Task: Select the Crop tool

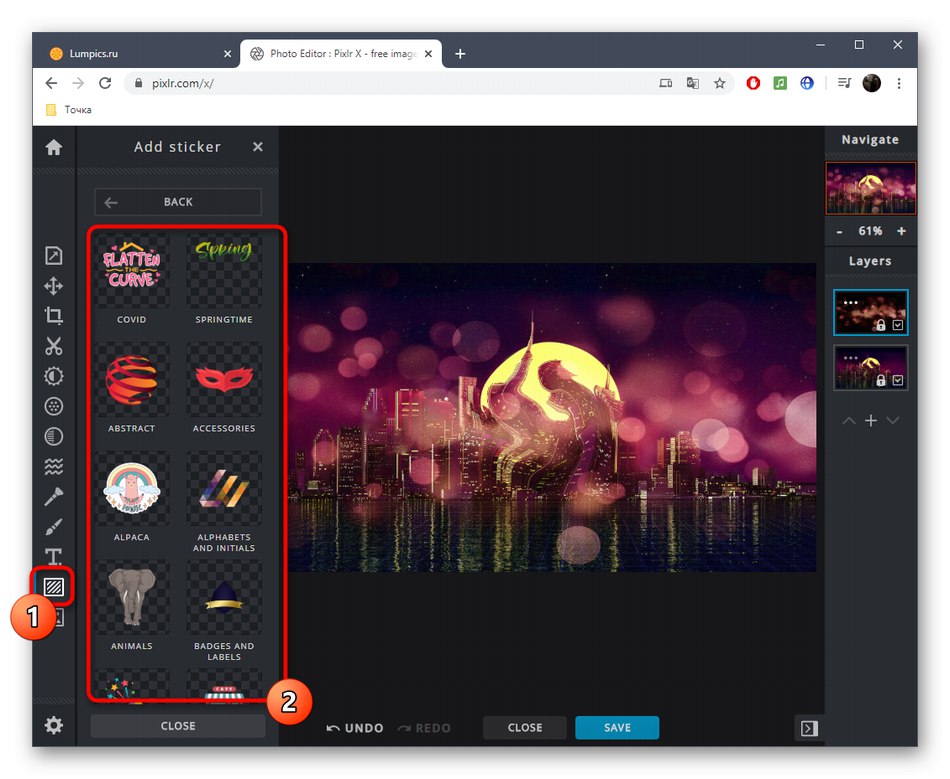Action: (x=53, y=316)
